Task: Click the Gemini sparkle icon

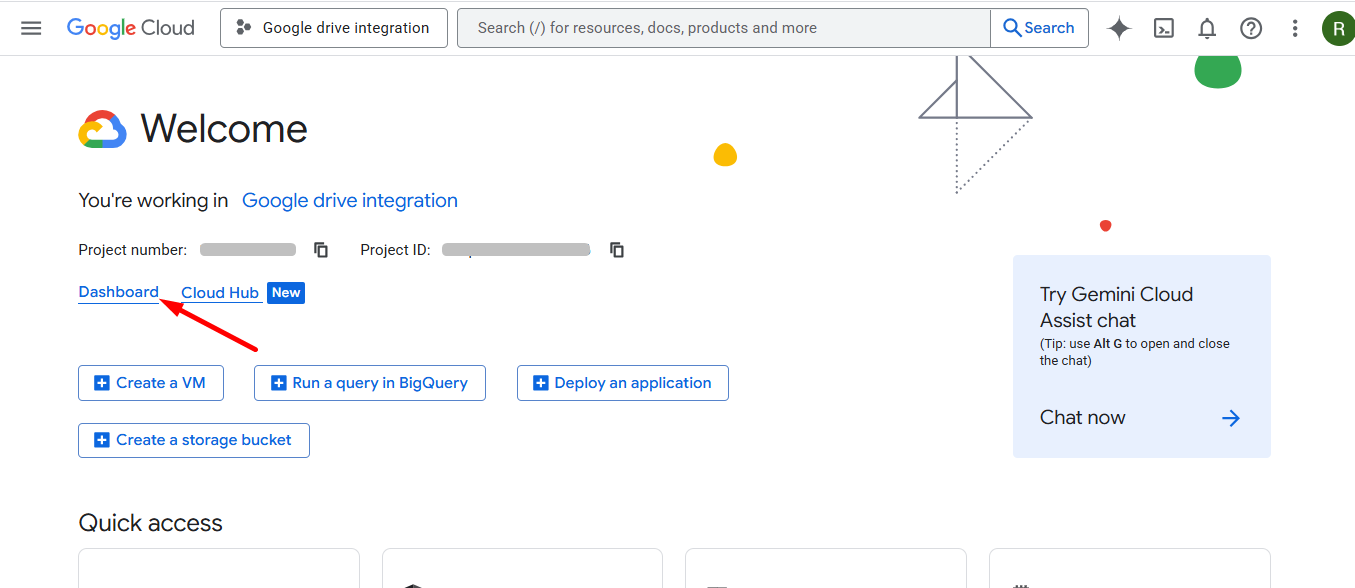Action: (1119, 28)
